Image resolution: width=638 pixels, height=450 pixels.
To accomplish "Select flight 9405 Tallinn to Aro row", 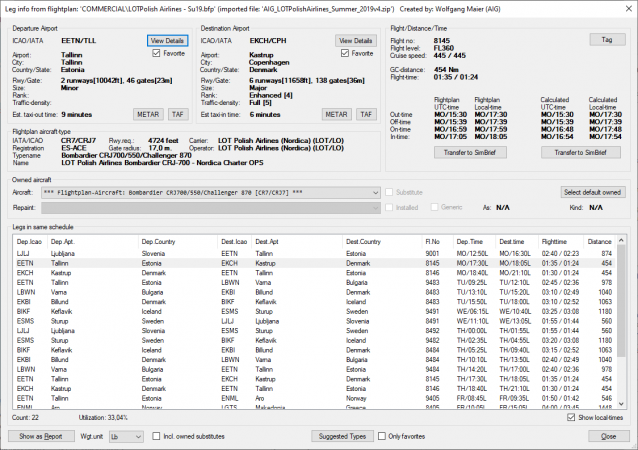I will (x=315, y=398).
